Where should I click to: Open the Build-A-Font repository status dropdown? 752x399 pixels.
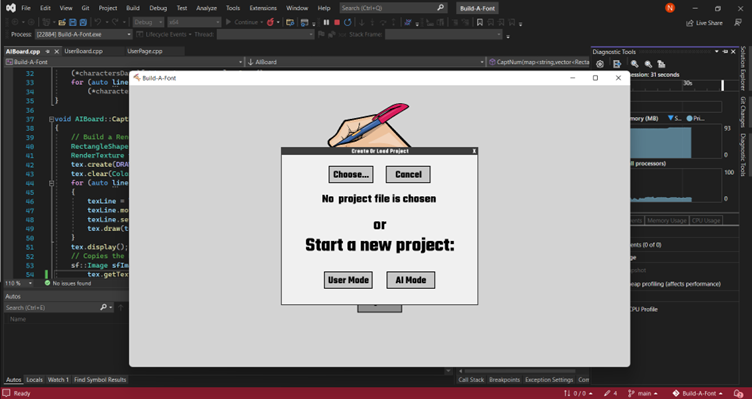(x=697, y=393)
